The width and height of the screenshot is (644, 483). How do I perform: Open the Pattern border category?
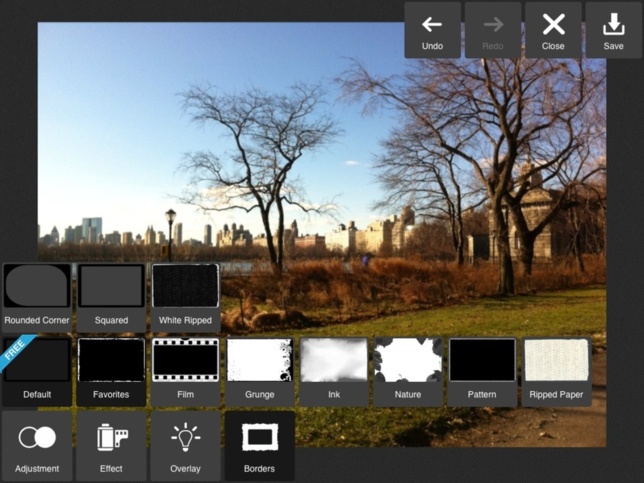482,372
